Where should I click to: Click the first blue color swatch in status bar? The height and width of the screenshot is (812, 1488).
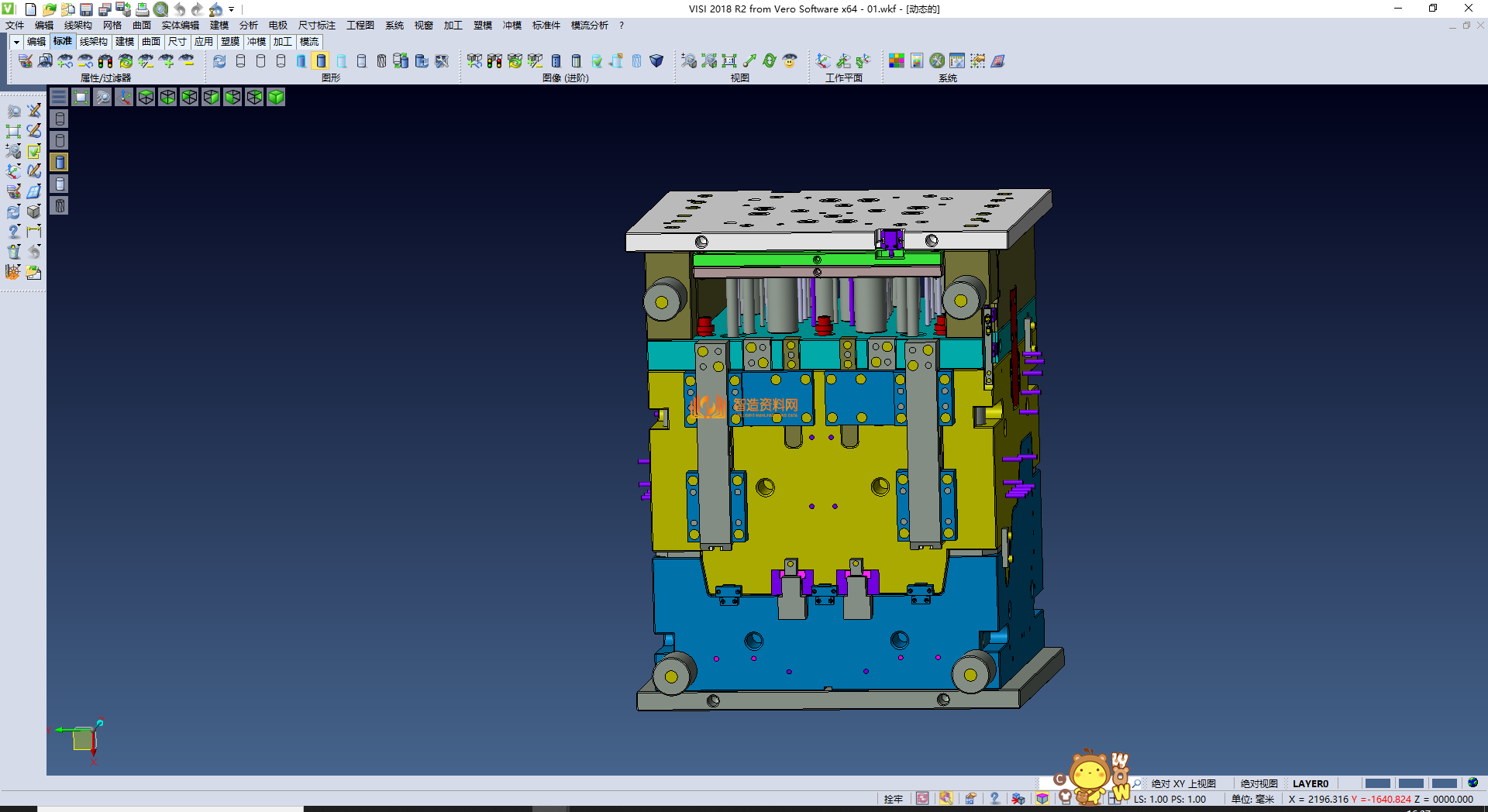[1376, 783]
